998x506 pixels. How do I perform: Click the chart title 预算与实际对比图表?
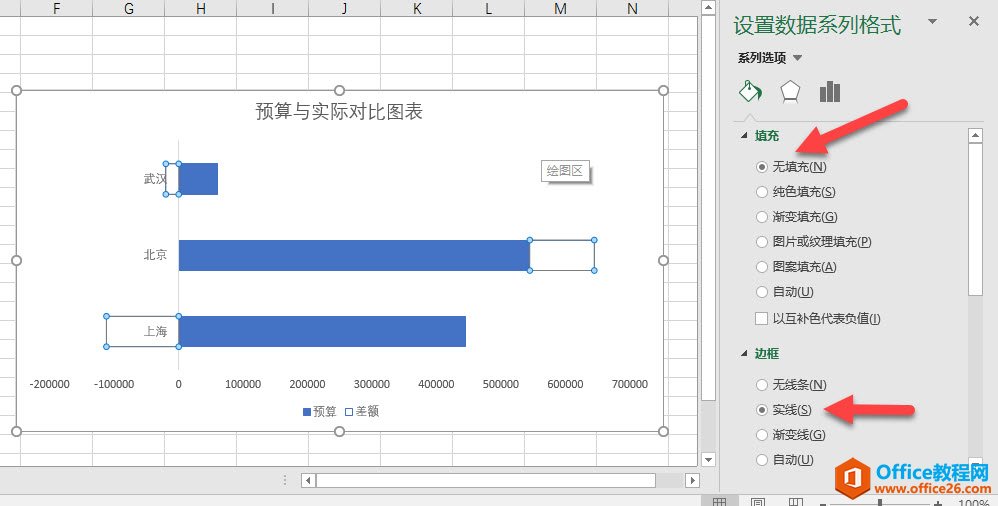point(339,112)
